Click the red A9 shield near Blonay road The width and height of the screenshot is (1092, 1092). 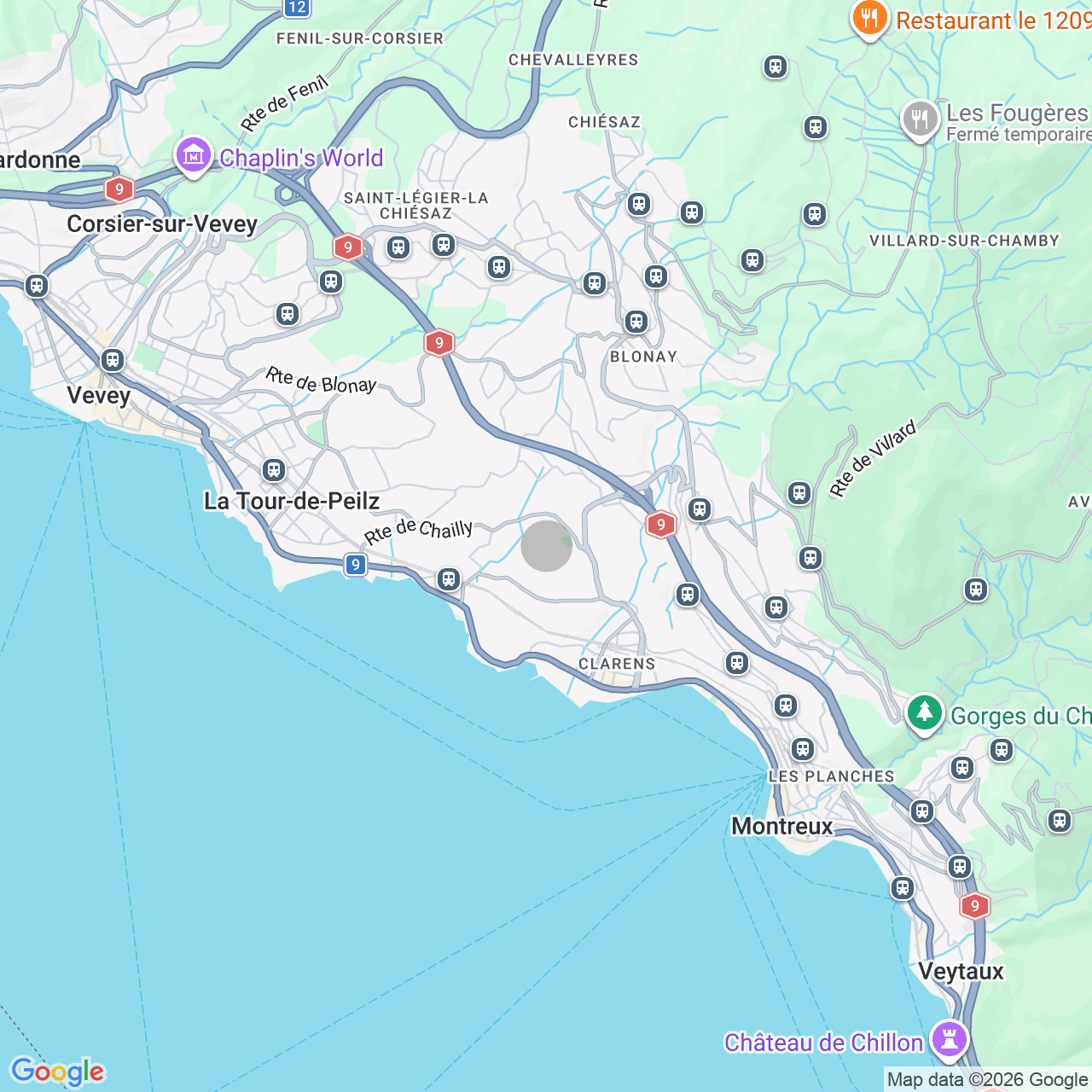click(x=439, y=343)
